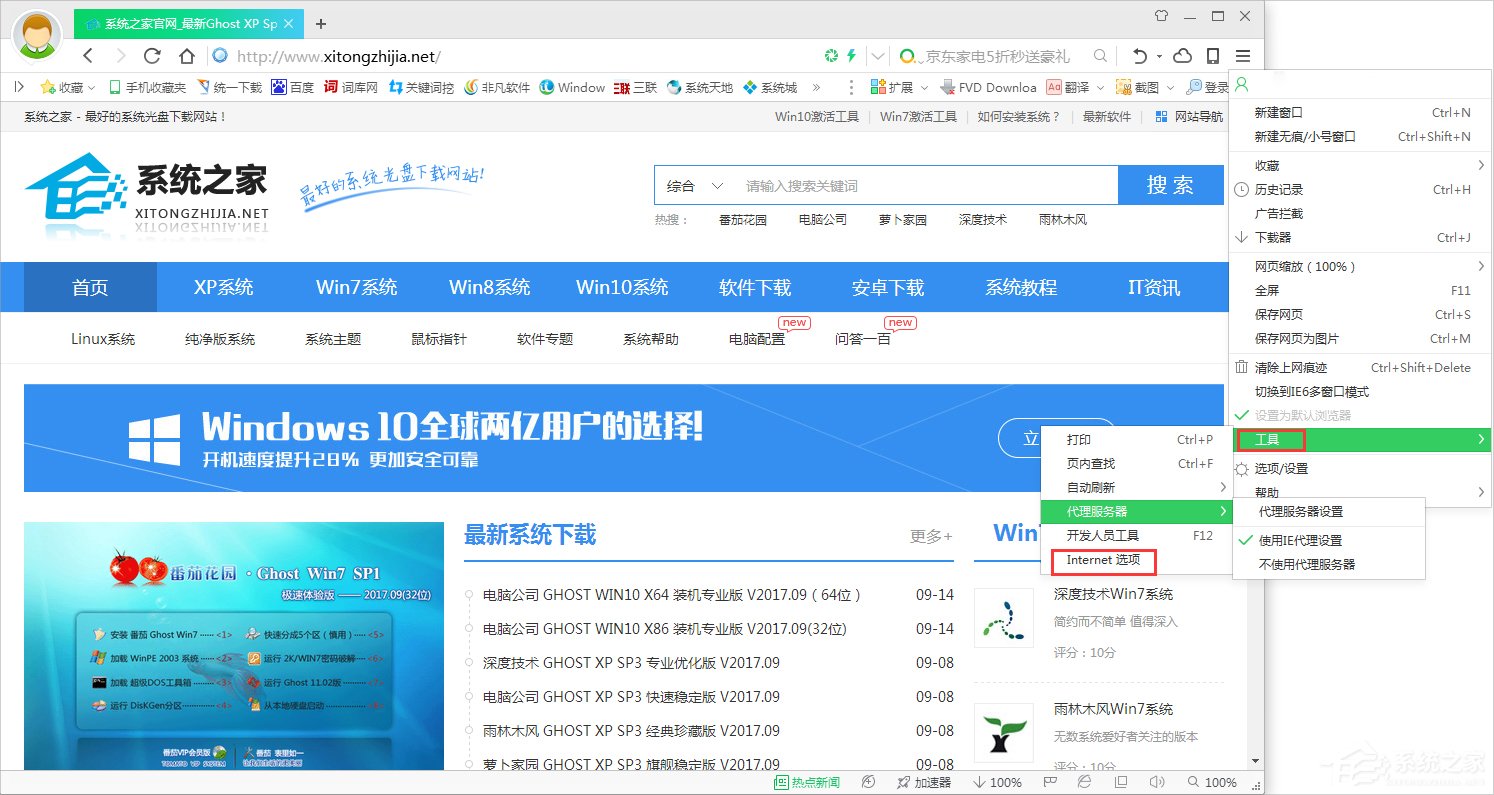Click the FVD Downloader toolbar icon
1494x795 pixels.
click(990, 87)
